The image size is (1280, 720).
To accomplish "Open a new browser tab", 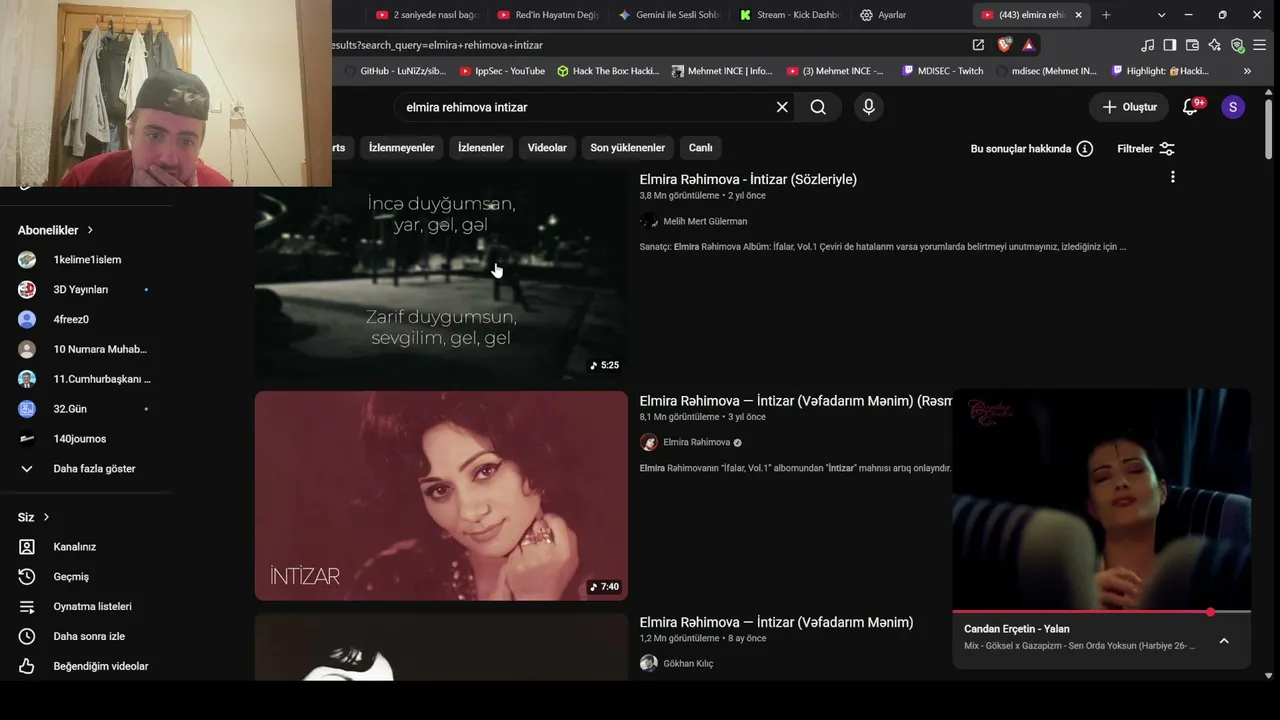I will click(1106, 15).
